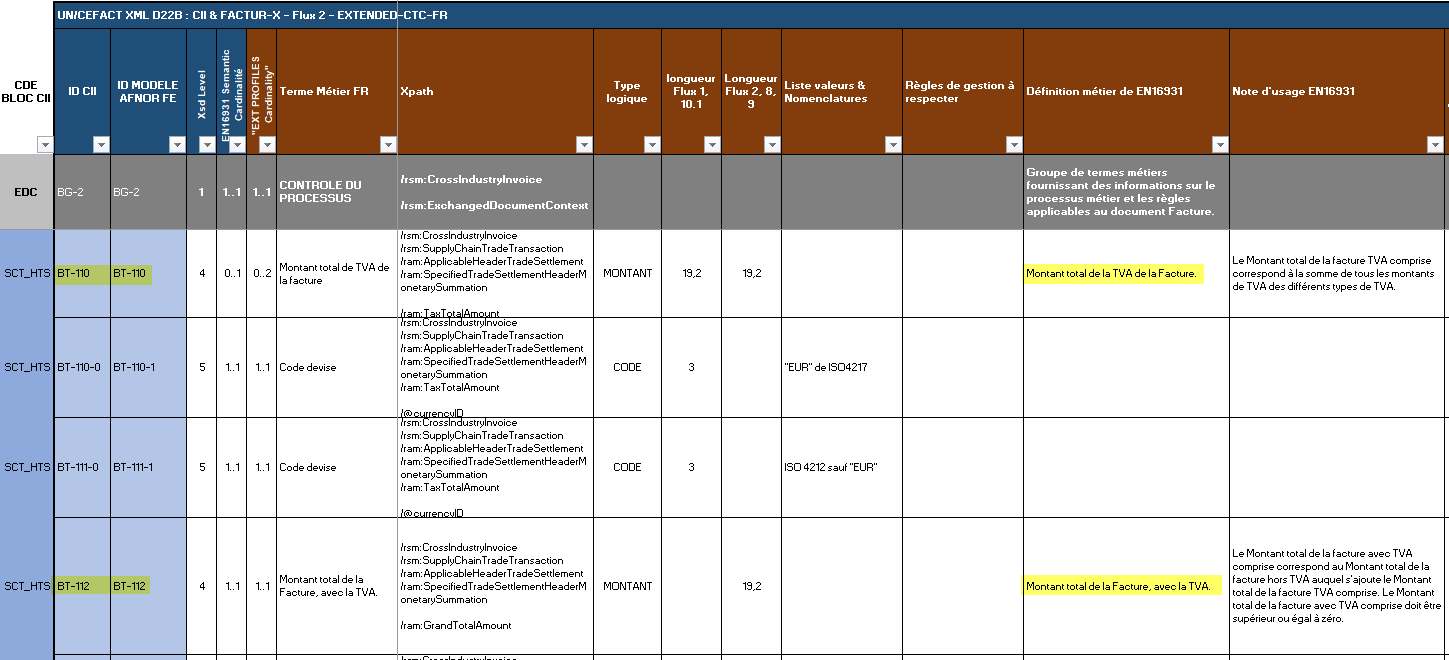Select BG-2 in the ID MODELE AFNOR FE column
This screenshot has width=1449, height=660.
click(x=148, y=192)
